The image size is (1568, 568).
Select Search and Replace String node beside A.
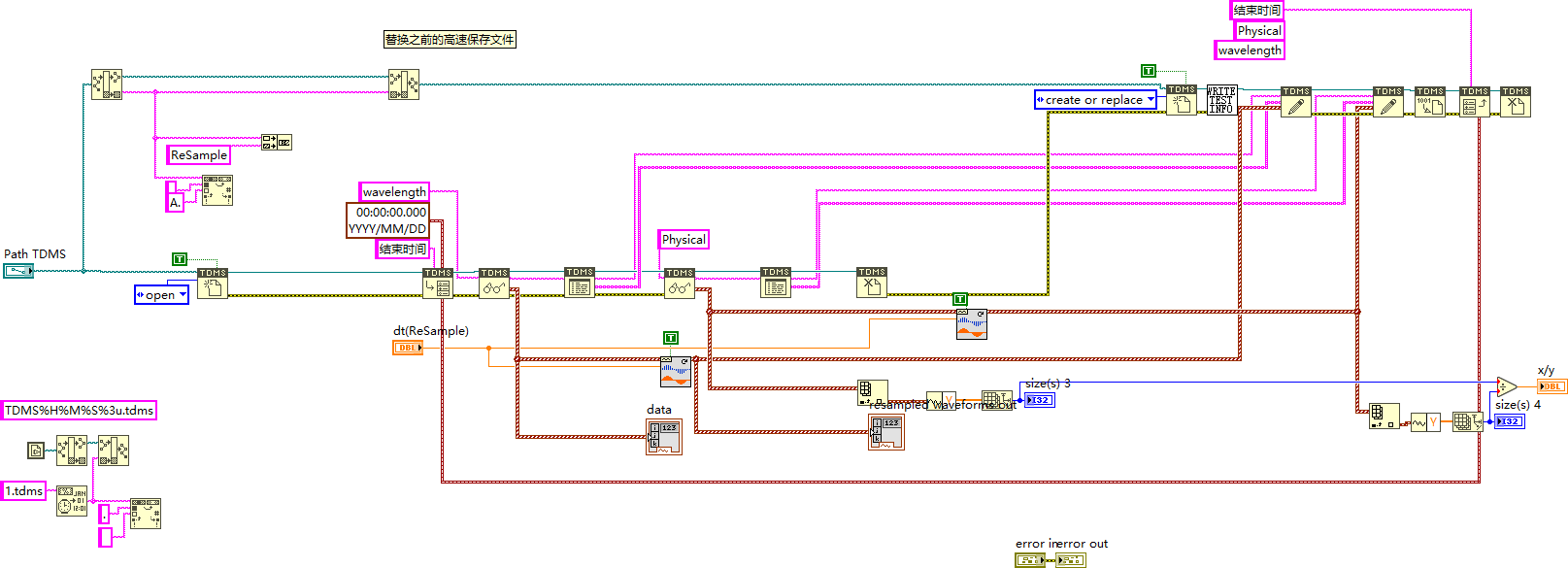(x=217, y=190)
